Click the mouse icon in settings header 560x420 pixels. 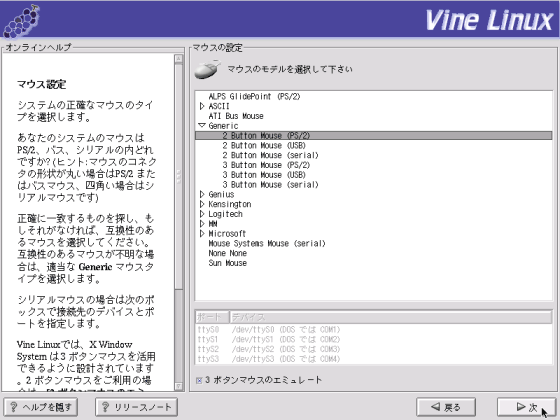coord(208,69)
